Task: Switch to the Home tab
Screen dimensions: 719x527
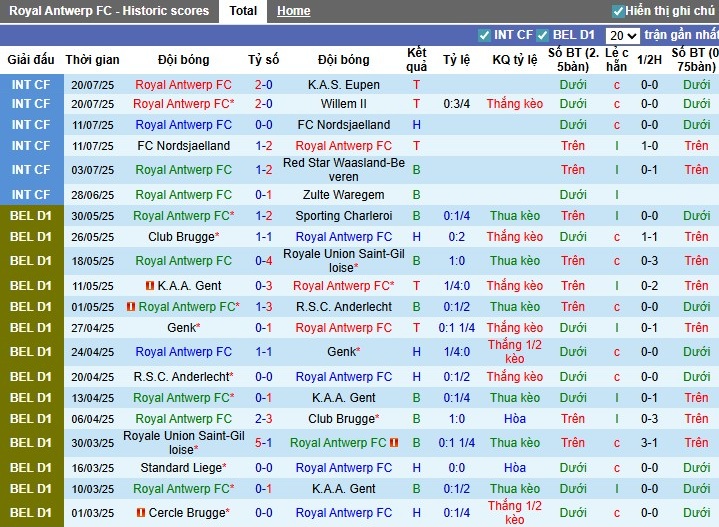Action: (x=293, y=11)
